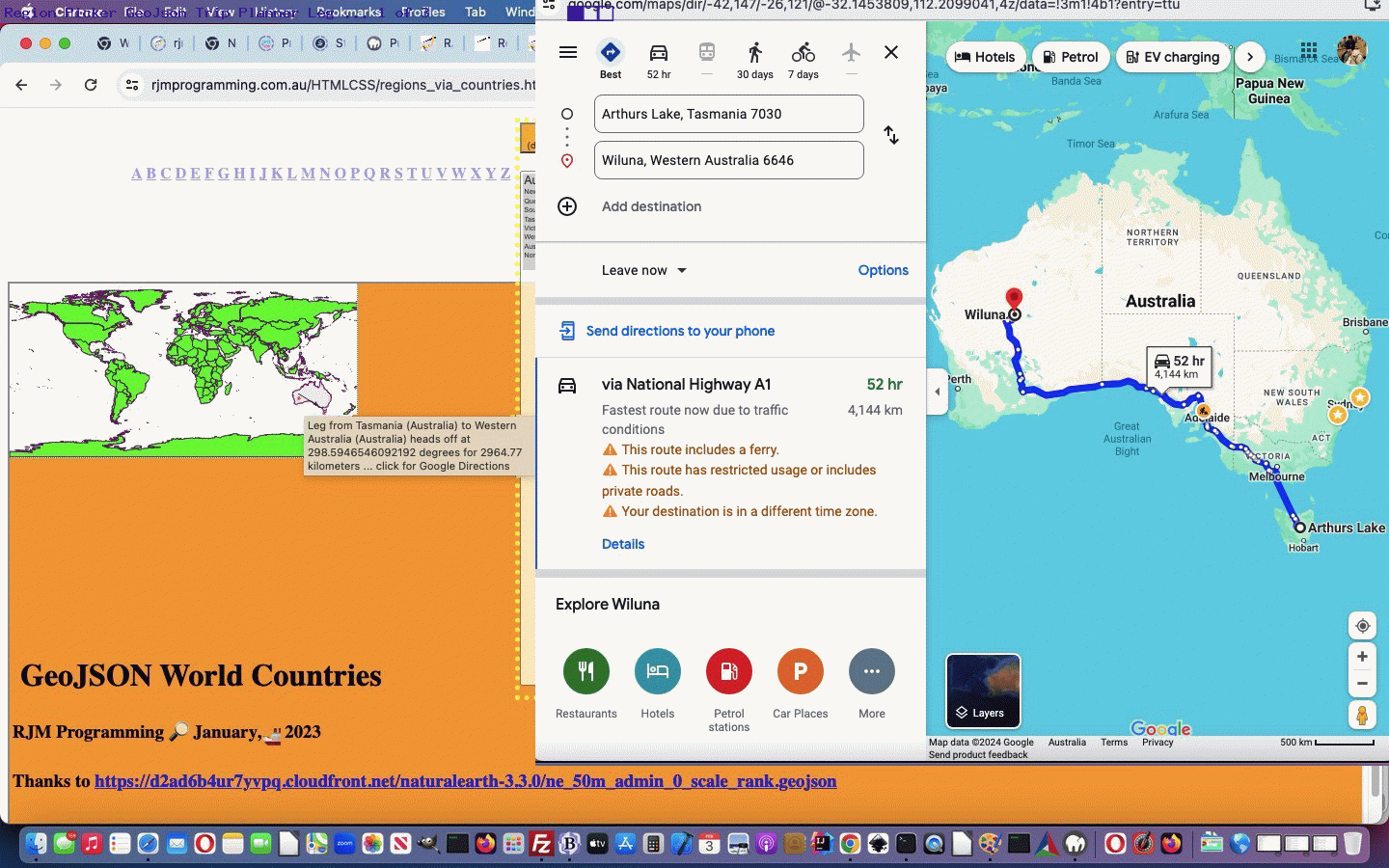Click the 52 hr route label on map
Screen dimensions: 1389x868
point(1179,366)
